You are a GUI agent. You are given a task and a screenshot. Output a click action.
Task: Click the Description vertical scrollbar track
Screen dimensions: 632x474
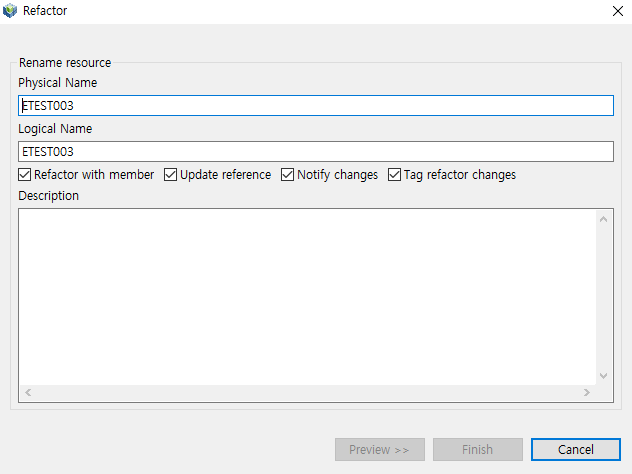[603, 295]
